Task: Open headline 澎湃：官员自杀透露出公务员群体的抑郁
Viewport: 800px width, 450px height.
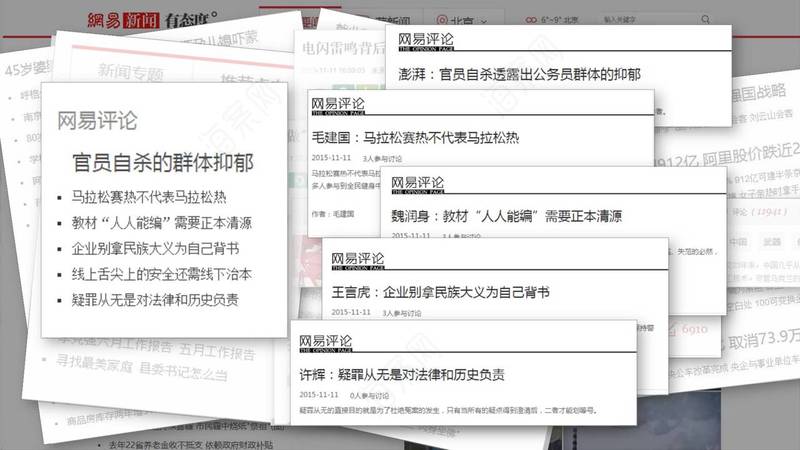Action: click(519, 74)
